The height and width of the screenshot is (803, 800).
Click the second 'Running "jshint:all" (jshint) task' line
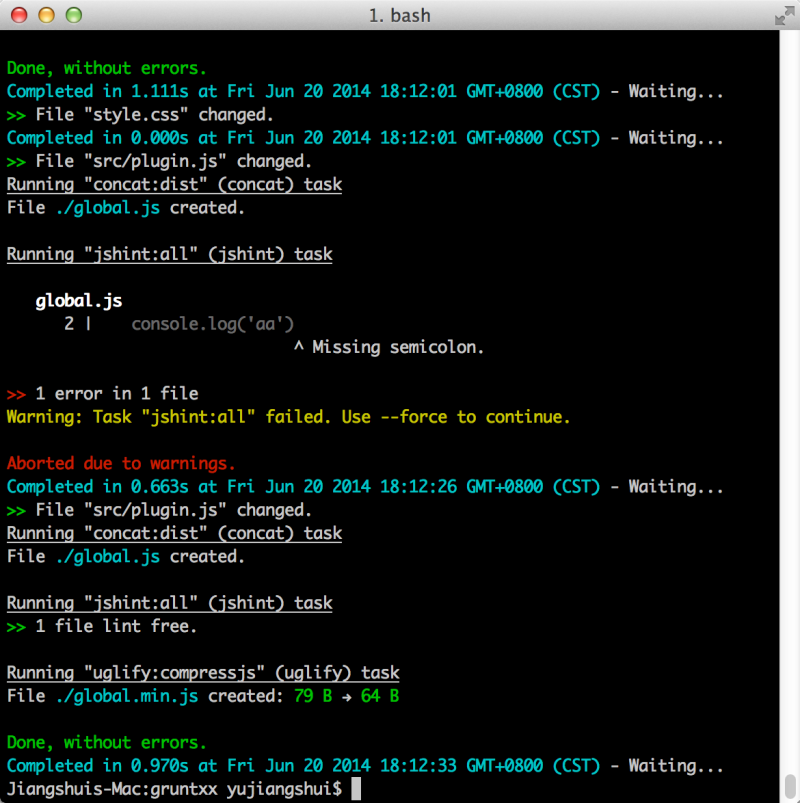click(x=170, y=603)
